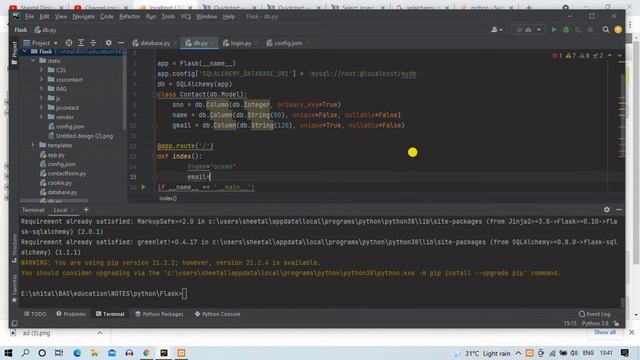The width and height of the screenshot is (640, 360).
Task: Expand the vendor folder
Action: point(41,117)
